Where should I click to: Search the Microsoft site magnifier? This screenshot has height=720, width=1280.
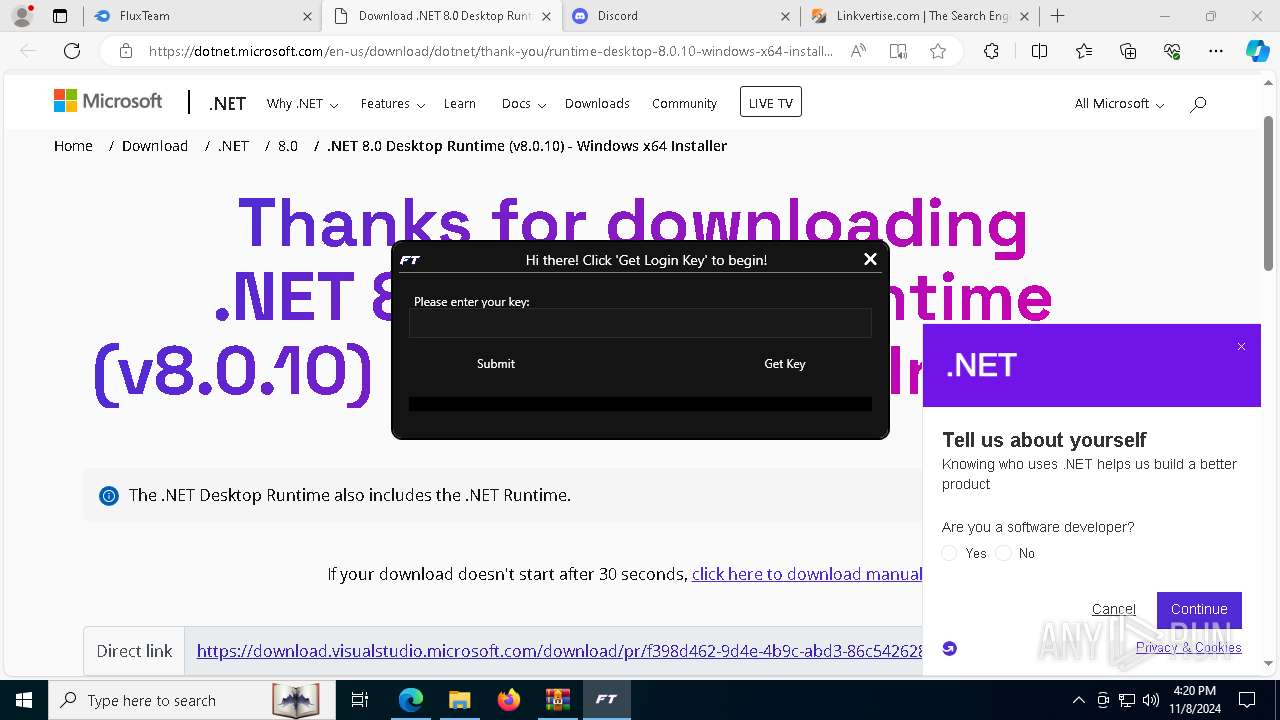tap(1198, 104)
